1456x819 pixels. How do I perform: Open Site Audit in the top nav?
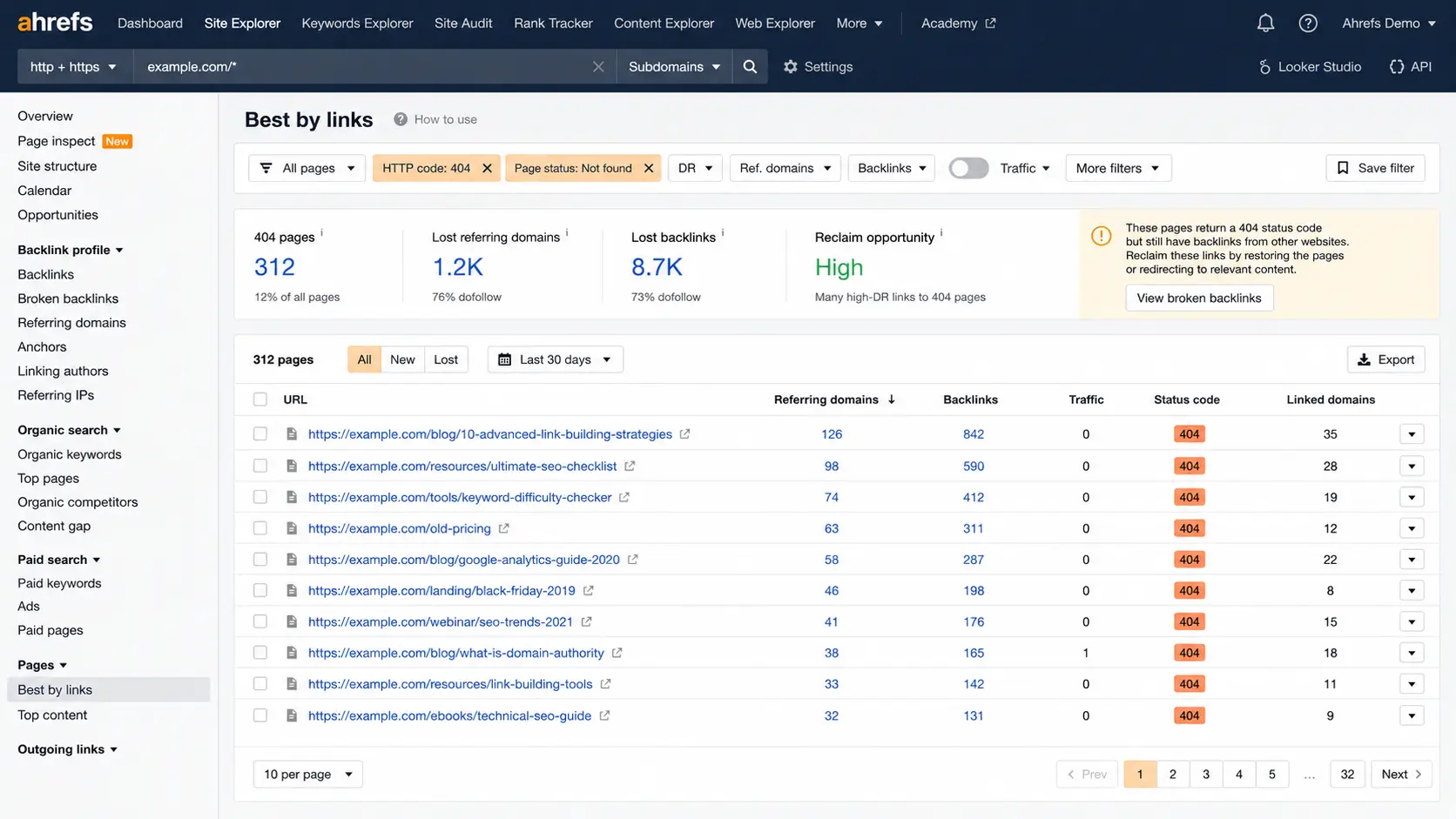point(463,23)
